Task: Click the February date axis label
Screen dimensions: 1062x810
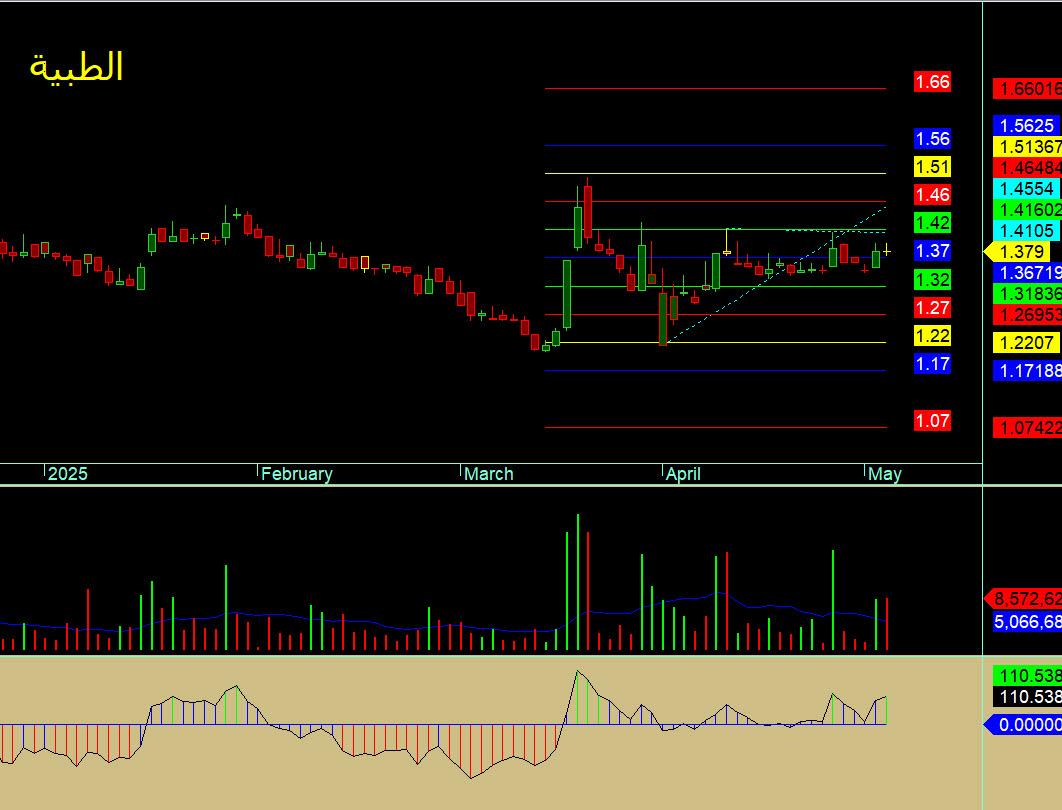Action: [297, 473]
